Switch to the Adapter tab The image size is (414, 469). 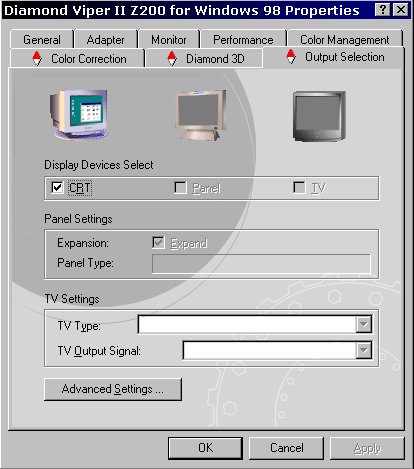[105, 40]
